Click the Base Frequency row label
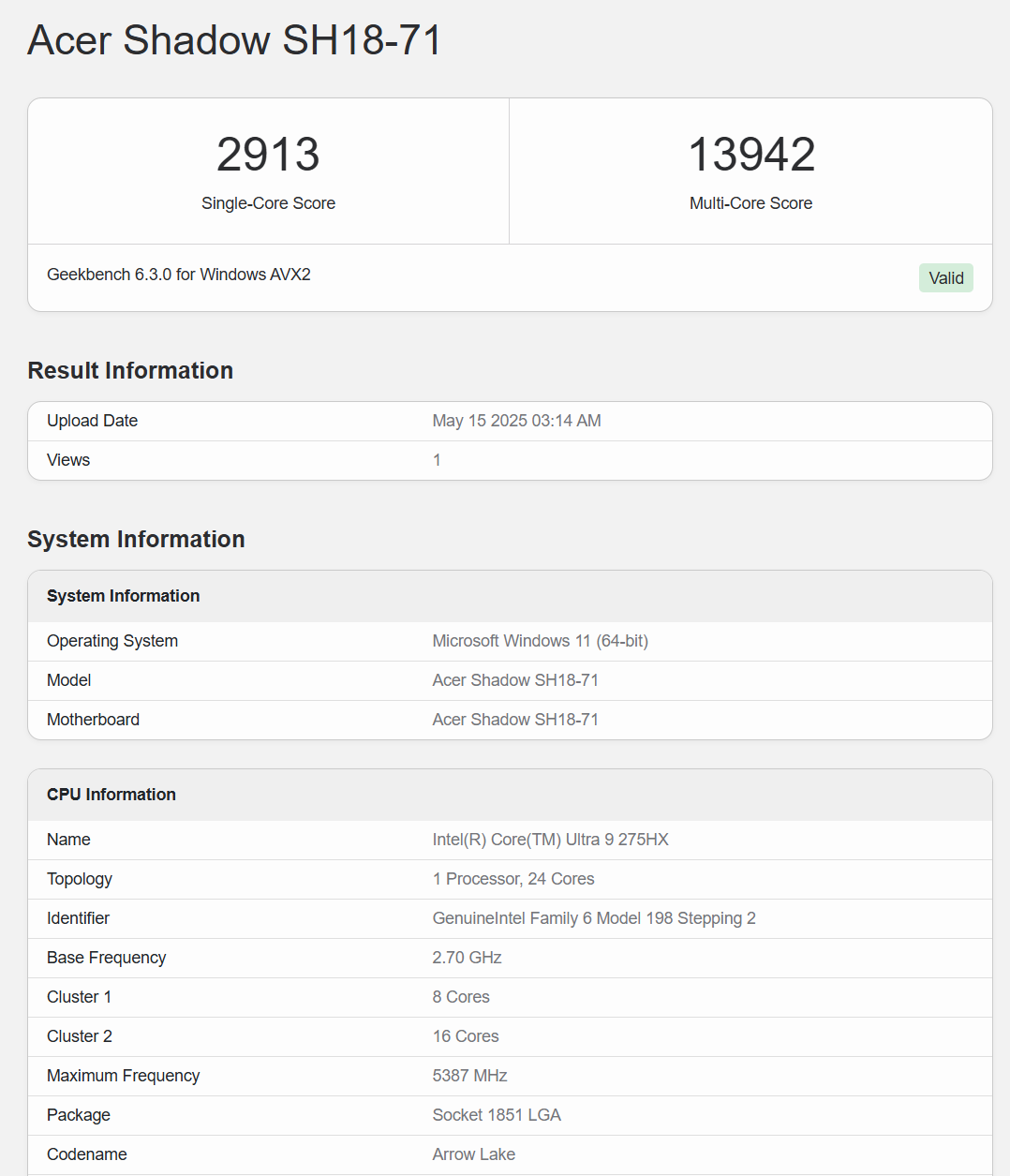 [x=106, y=958]
